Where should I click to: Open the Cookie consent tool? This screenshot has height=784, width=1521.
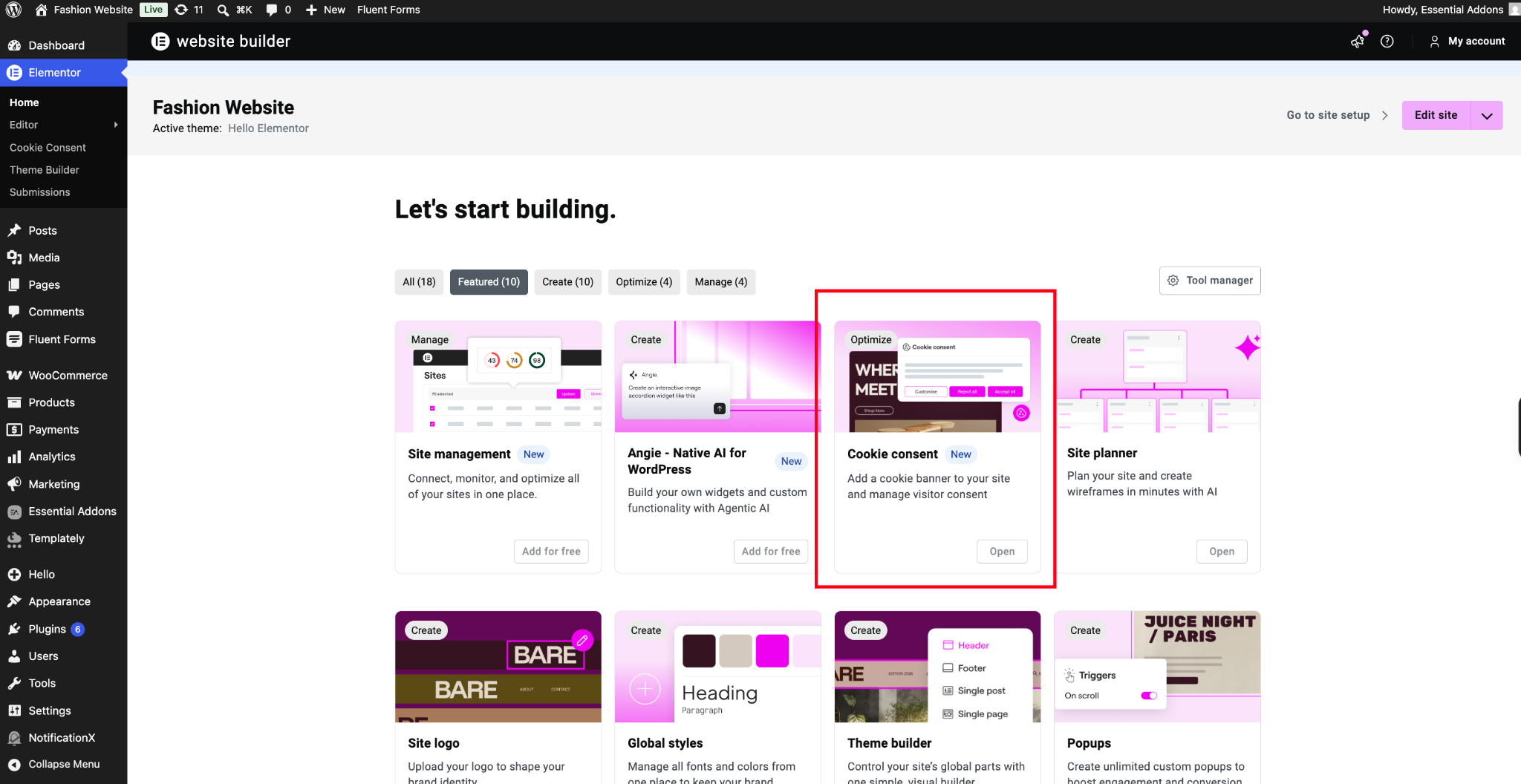tap(1002, 552)
